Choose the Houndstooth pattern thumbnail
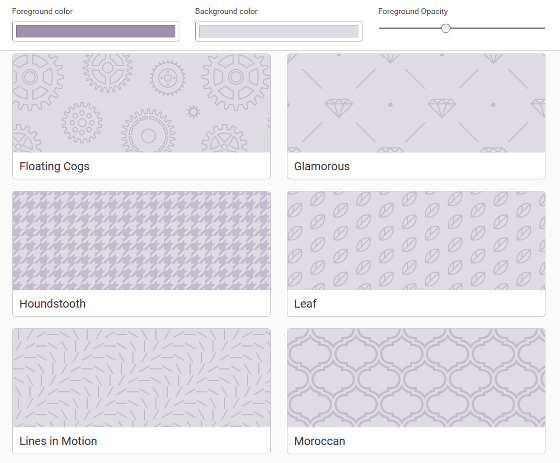The image size is (560, 463). pyautogui.click(x=141, y=240)
